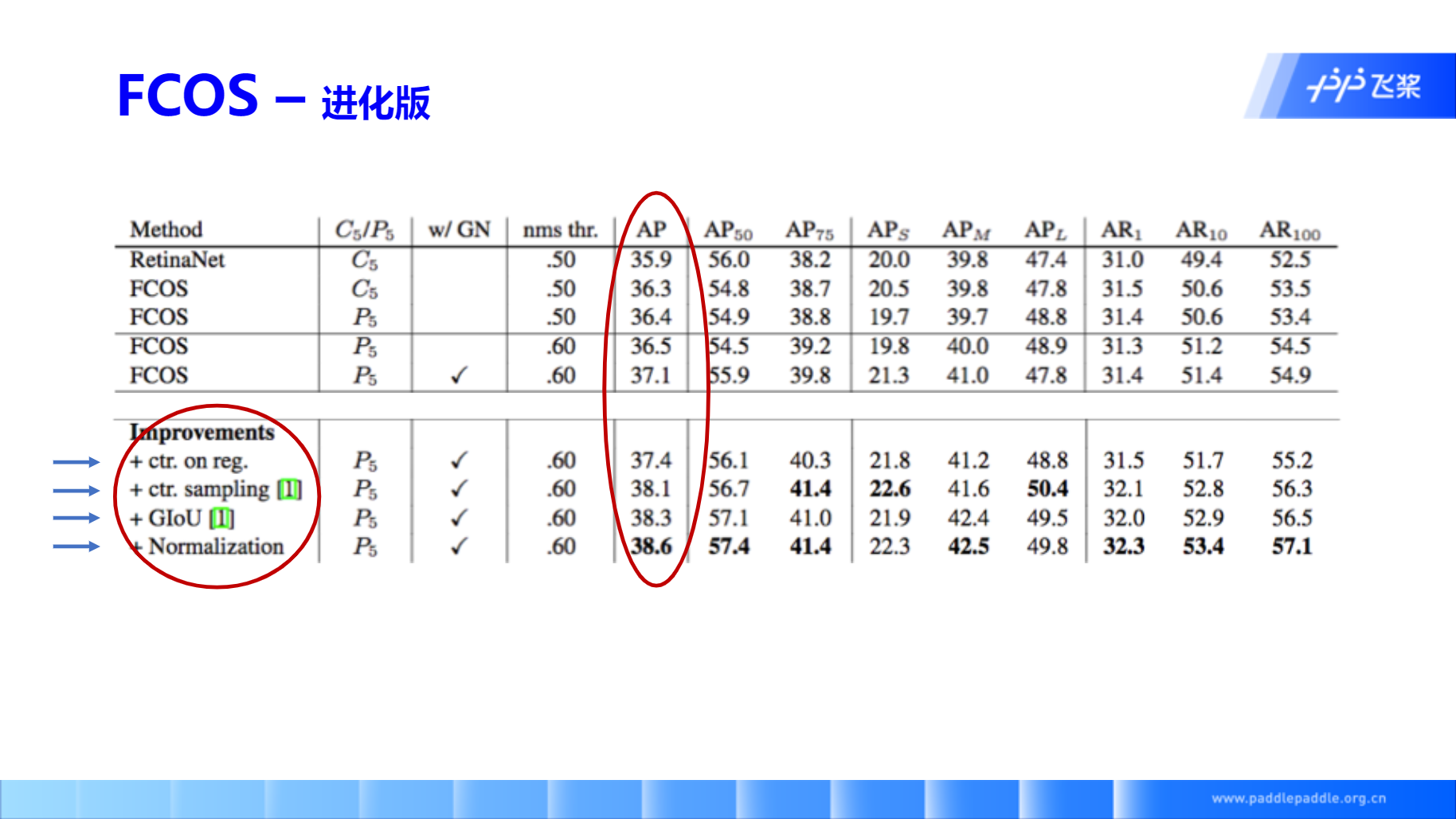Click the "C5/P5" column header
1456x819 pixels.
coord(364,230)
